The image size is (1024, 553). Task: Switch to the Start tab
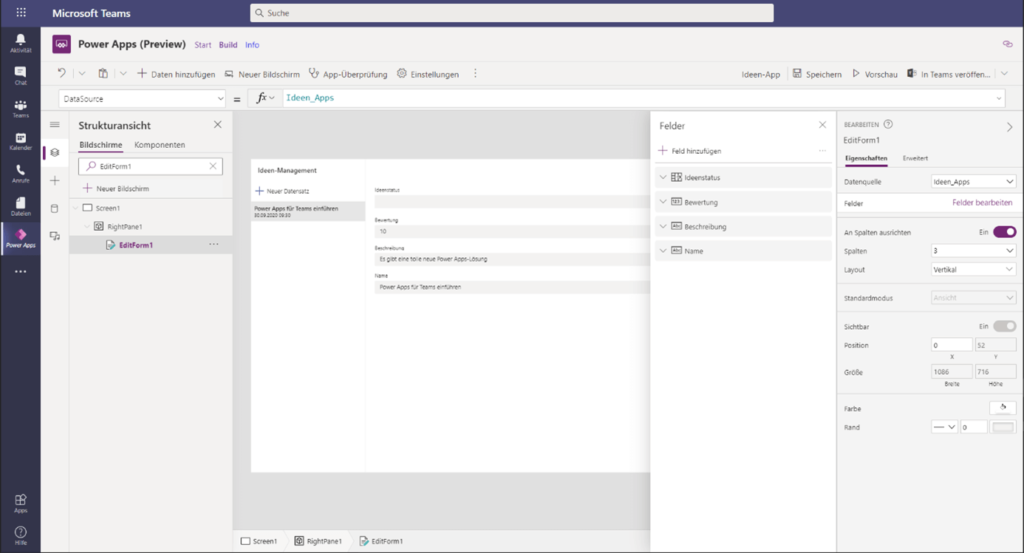click(x=202, y=45)
